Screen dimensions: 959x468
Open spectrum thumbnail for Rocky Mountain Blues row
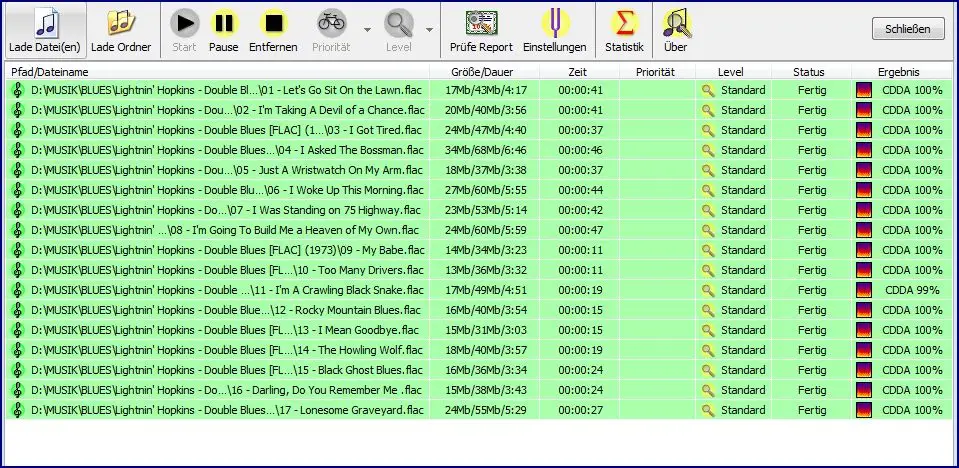coord(864,310)
